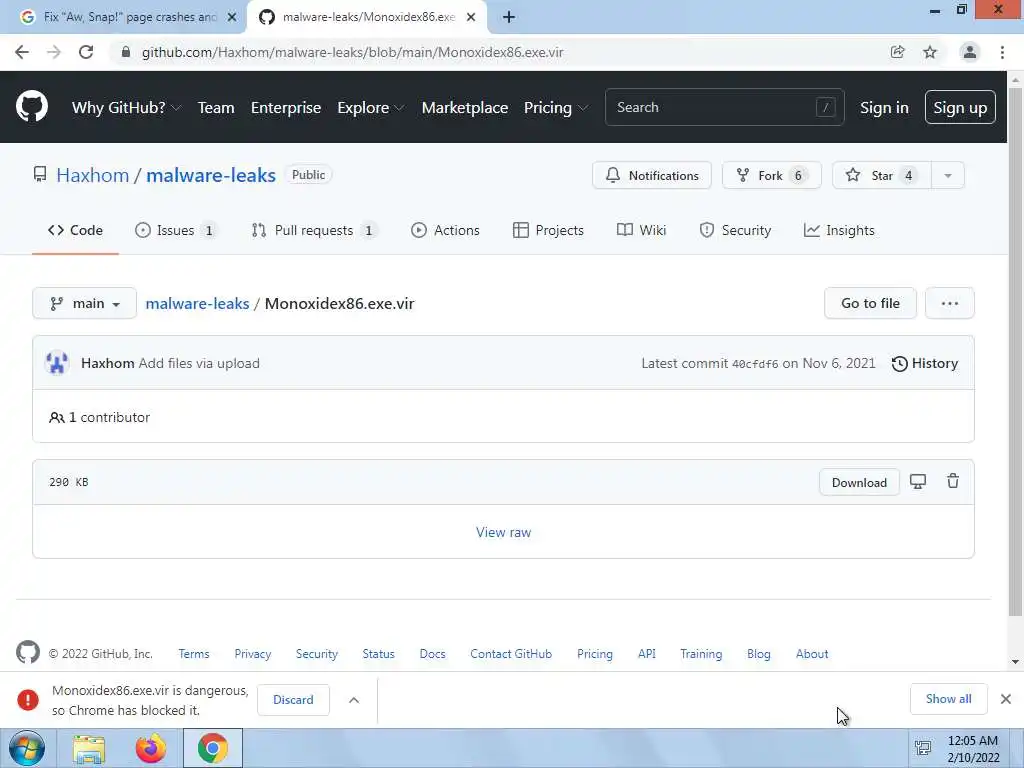Open Haxhom owner profile link
Image resolution: width=1024 pixels, height=768 pixels.
(93, 175)
